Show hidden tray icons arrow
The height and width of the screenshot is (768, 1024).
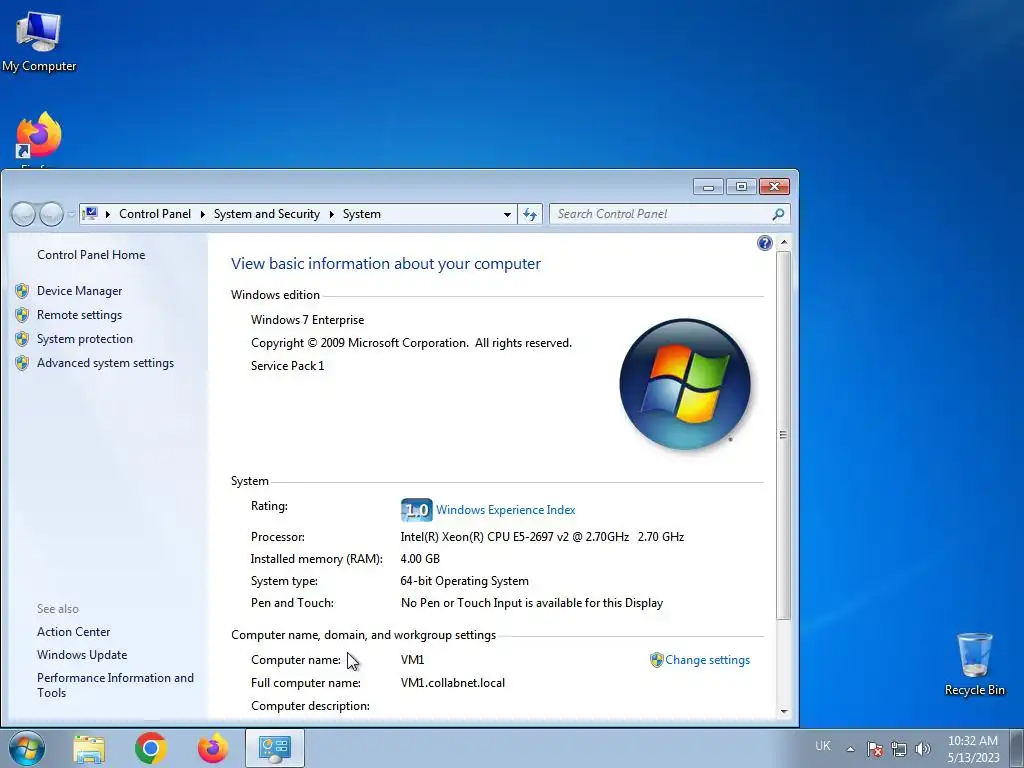pyautogui.click(x=850, y=749)
